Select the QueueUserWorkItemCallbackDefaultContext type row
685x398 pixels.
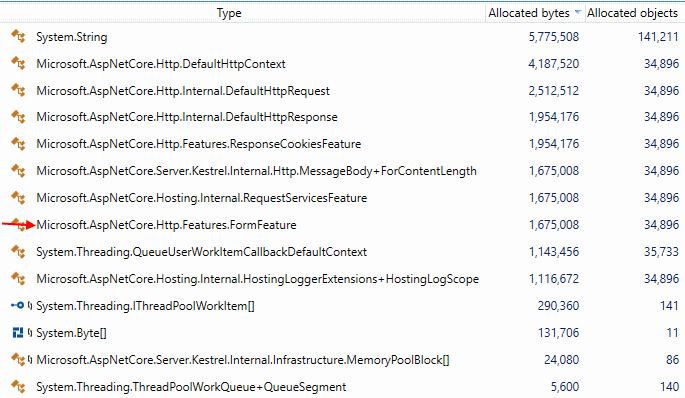coord(342,252)
